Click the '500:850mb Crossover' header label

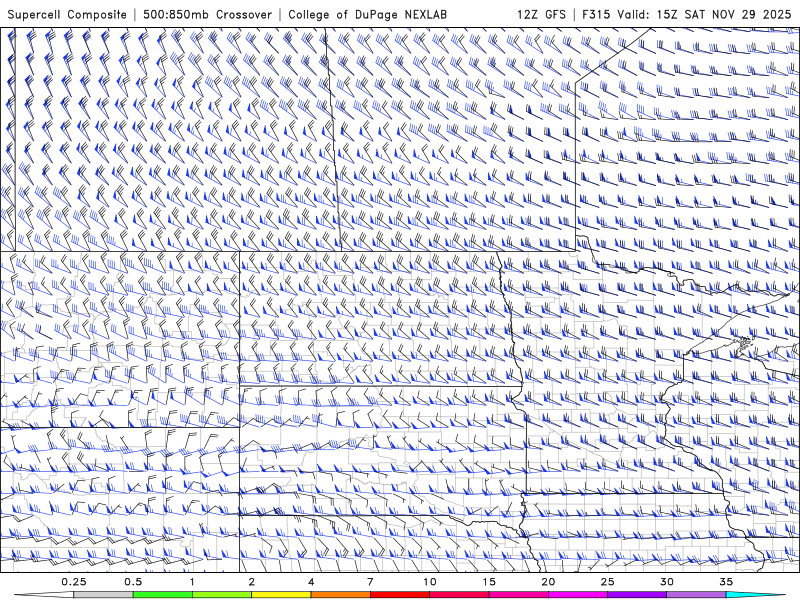click(x=208, y=15)
